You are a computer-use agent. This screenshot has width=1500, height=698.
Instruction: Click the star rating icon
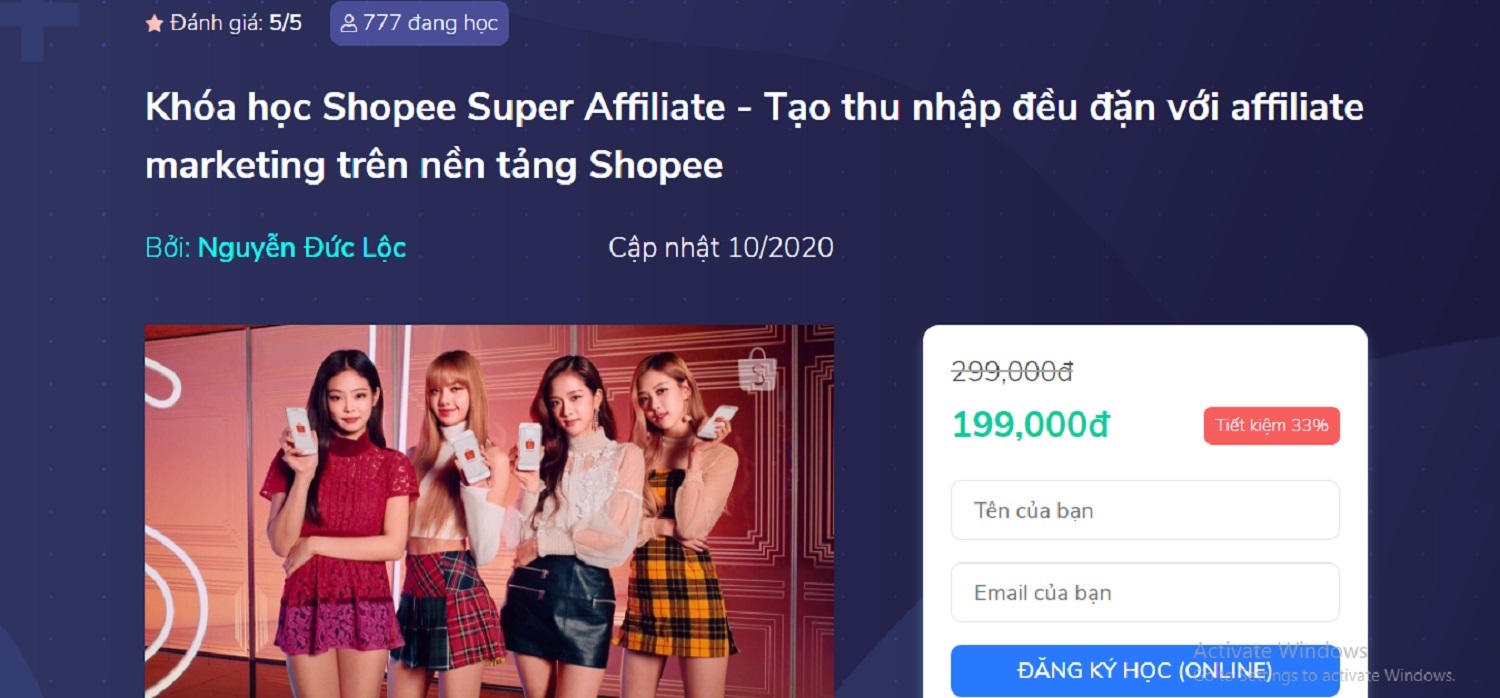[154, 23]
